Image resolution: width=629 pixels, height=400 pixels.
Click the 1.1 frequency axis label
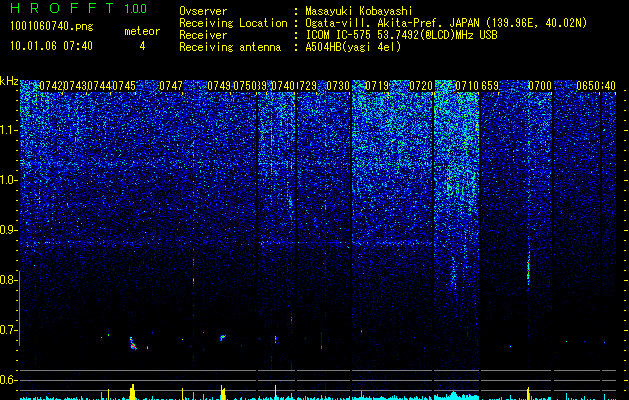8,130
